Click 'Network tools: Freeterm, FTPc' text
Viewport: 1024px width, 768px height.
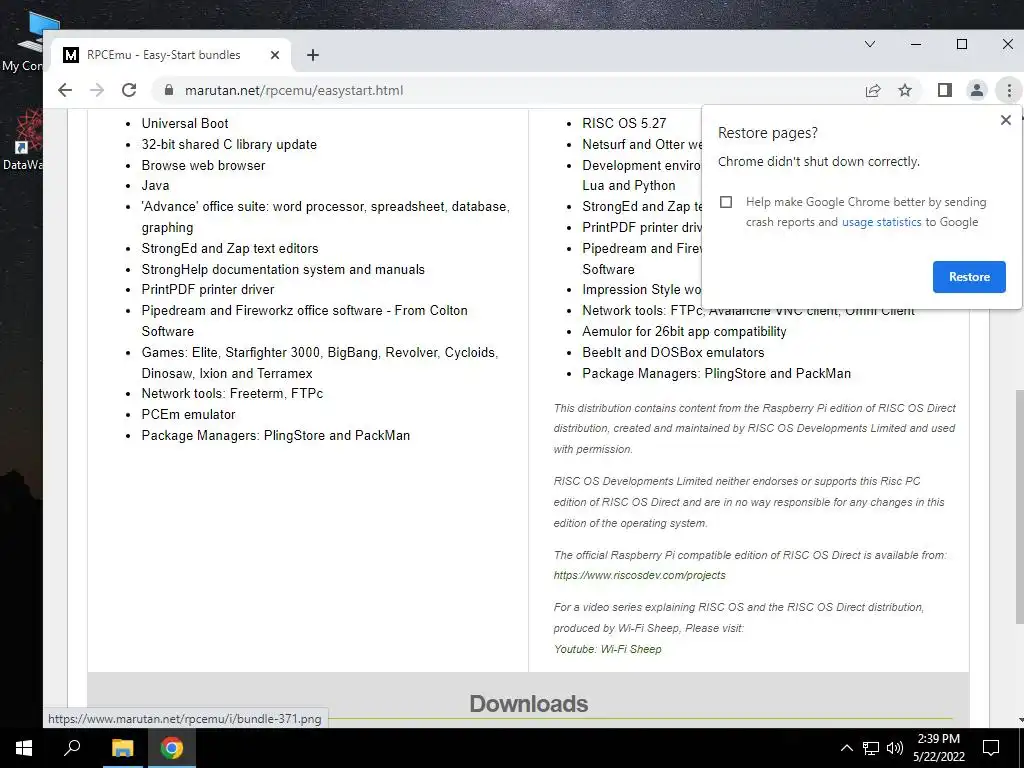[x=232, y=393]
